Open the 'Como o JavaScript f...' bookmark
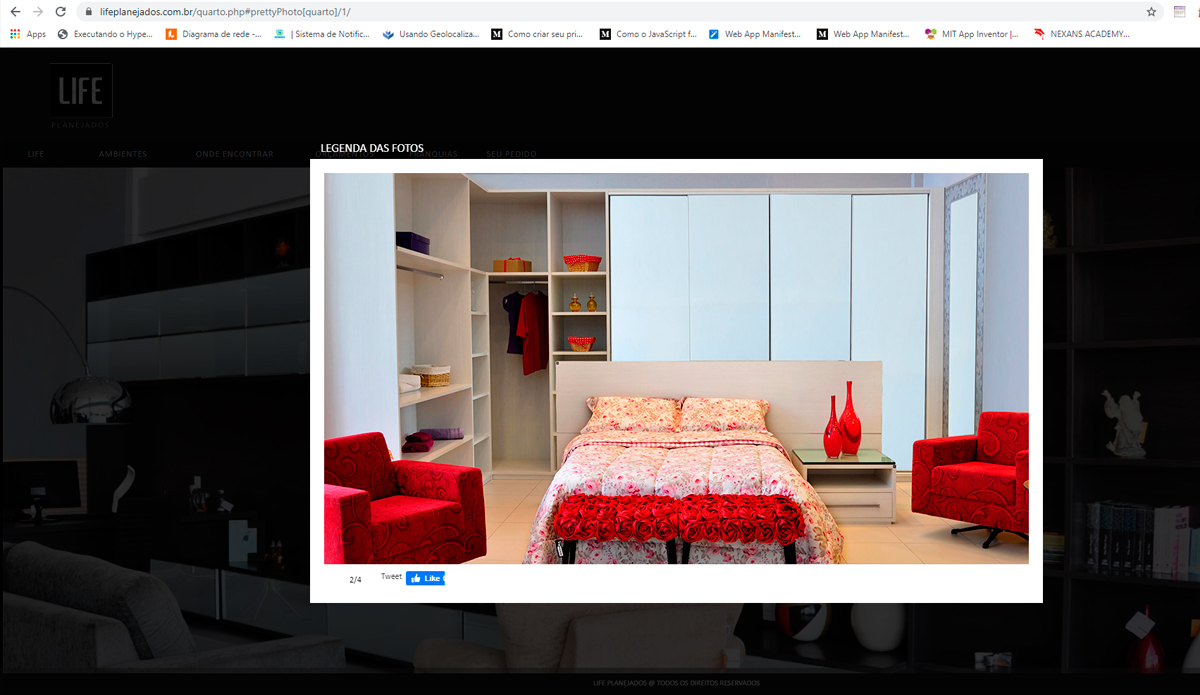 648,34
